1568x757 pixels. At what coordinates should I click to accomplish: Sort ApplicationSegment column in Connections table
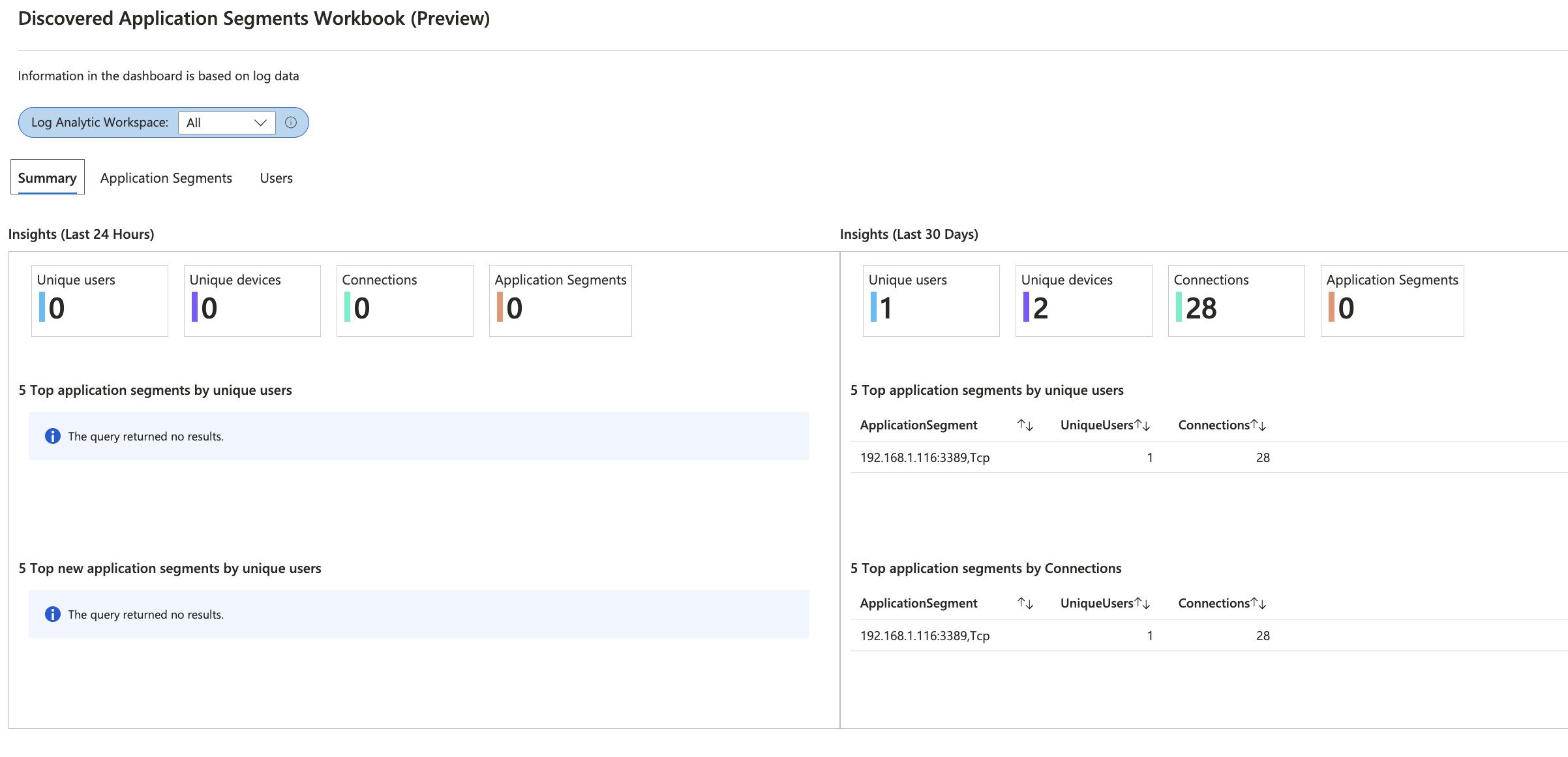pos(1025,604)
